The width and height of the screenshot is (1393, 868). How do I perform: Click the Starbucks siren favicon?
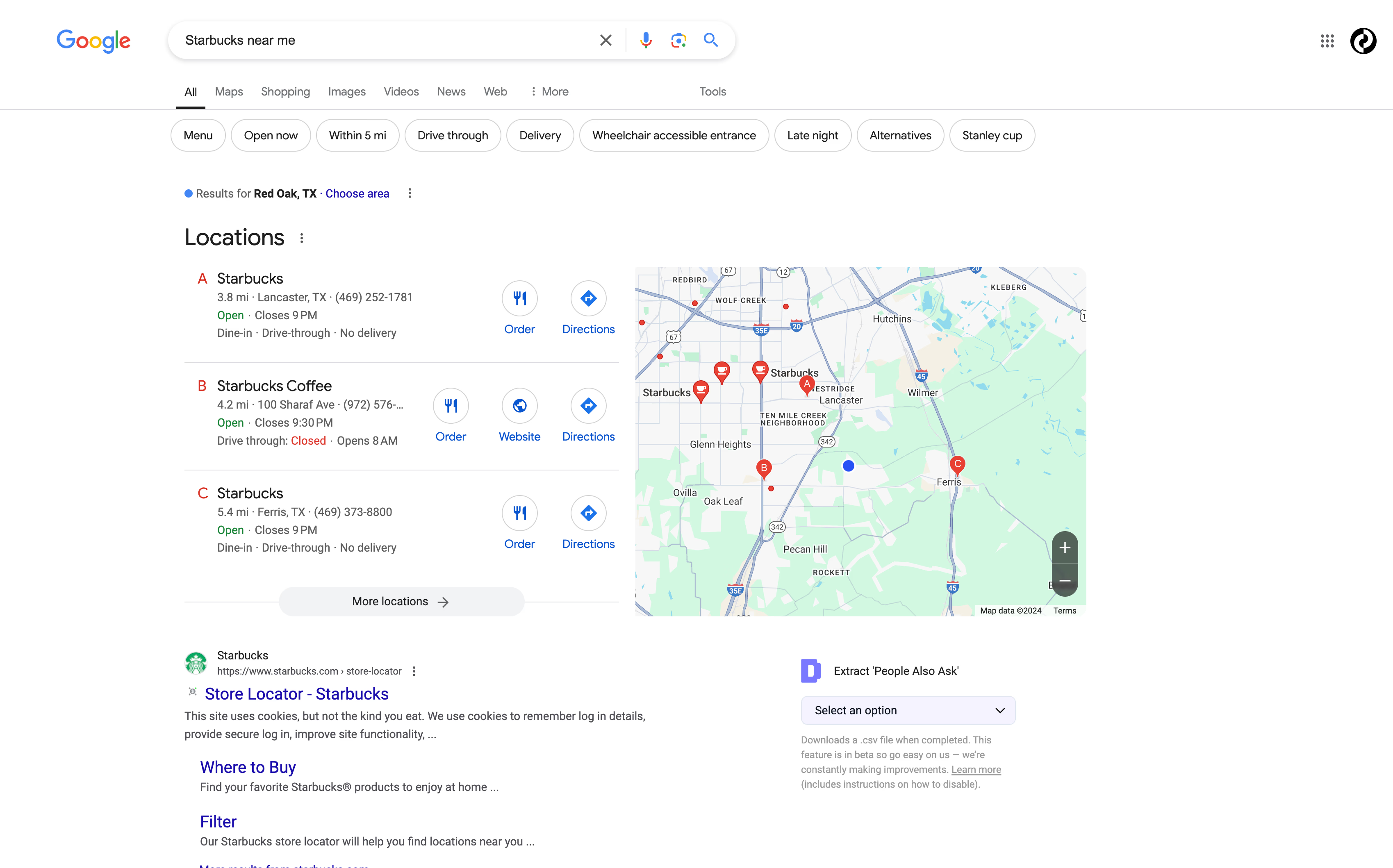(196, 663)
